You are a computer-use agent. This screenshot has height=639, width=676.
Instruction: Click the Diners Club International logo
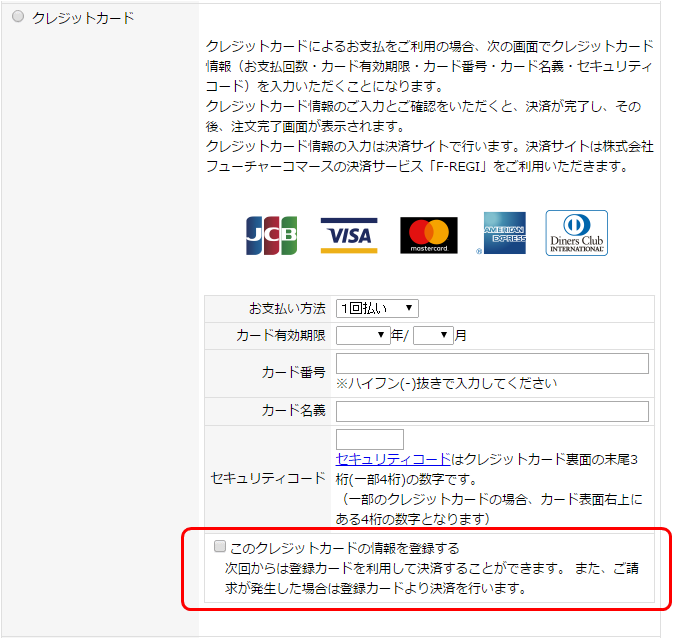(x=576, y=233)
